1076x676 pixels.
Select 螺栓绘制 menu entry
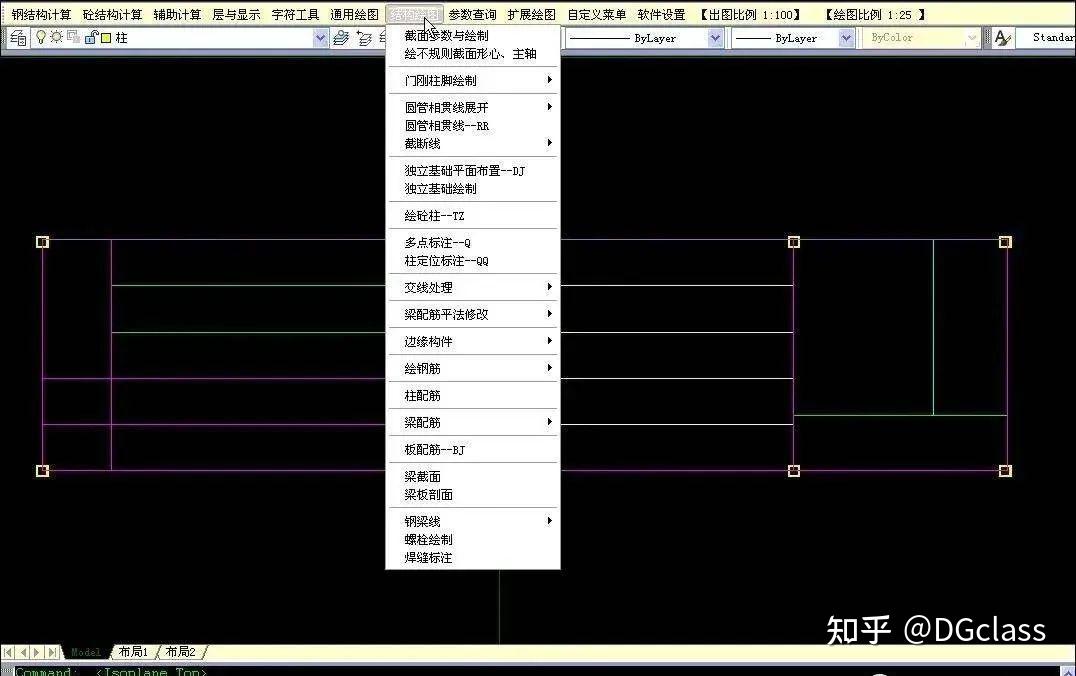[x=473, y=540]
